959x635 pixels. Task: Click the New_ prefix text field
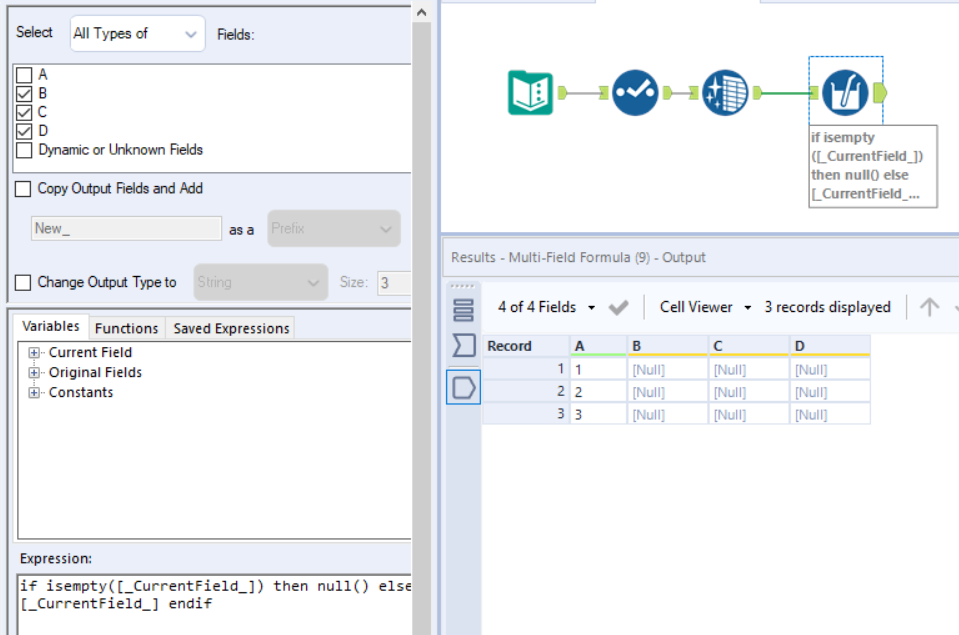click(126, 229)
